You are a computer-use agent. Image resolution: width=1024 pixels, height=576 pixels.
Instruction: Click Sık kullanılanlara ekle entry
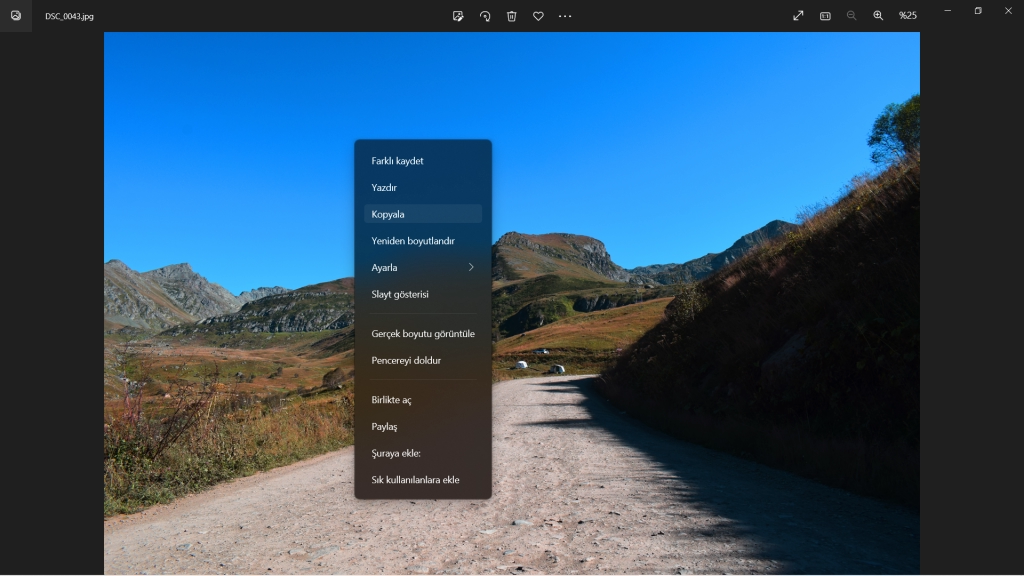click(x=423, y=480)
